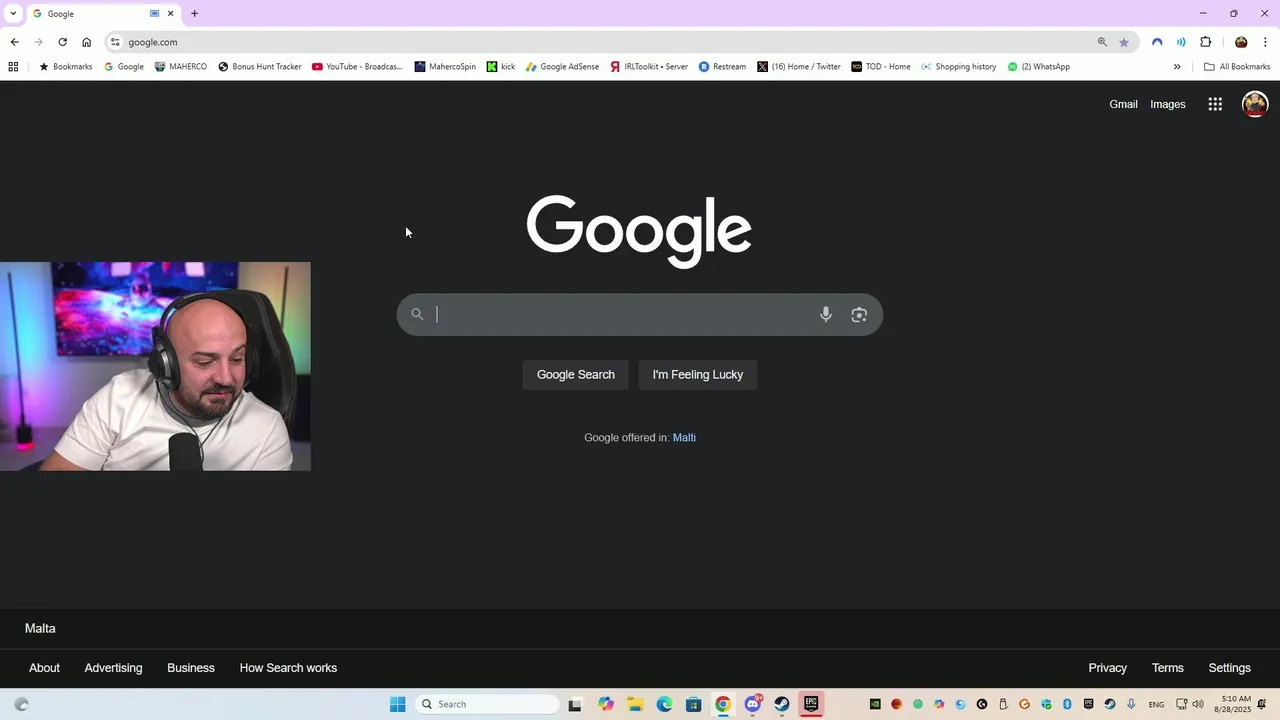Open the zoom magnifier icon in address bar
Image resolution: width=1280 pixels, height=720 pixels.
pos(1102,42)
